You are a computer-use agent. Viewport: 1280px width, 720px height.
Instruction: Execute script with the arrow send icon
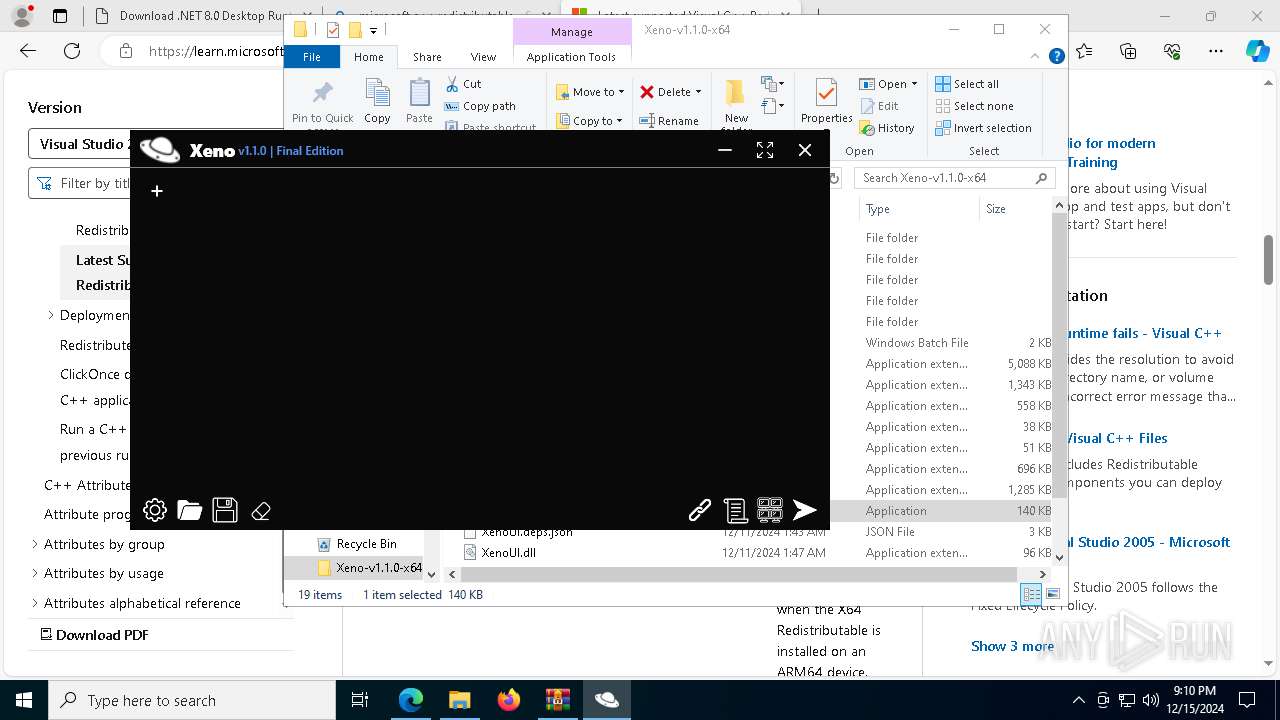[805, 511]
